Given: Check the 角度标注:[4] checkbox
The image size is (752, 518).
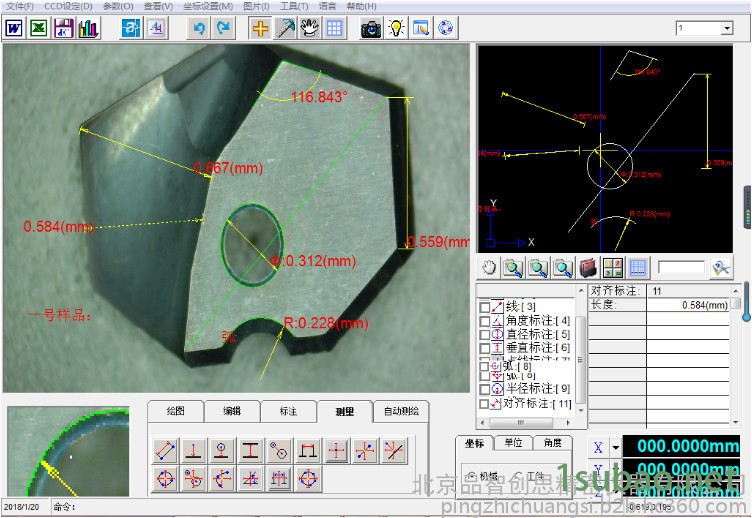Looking at the screenshot, I should coord(485,320).
